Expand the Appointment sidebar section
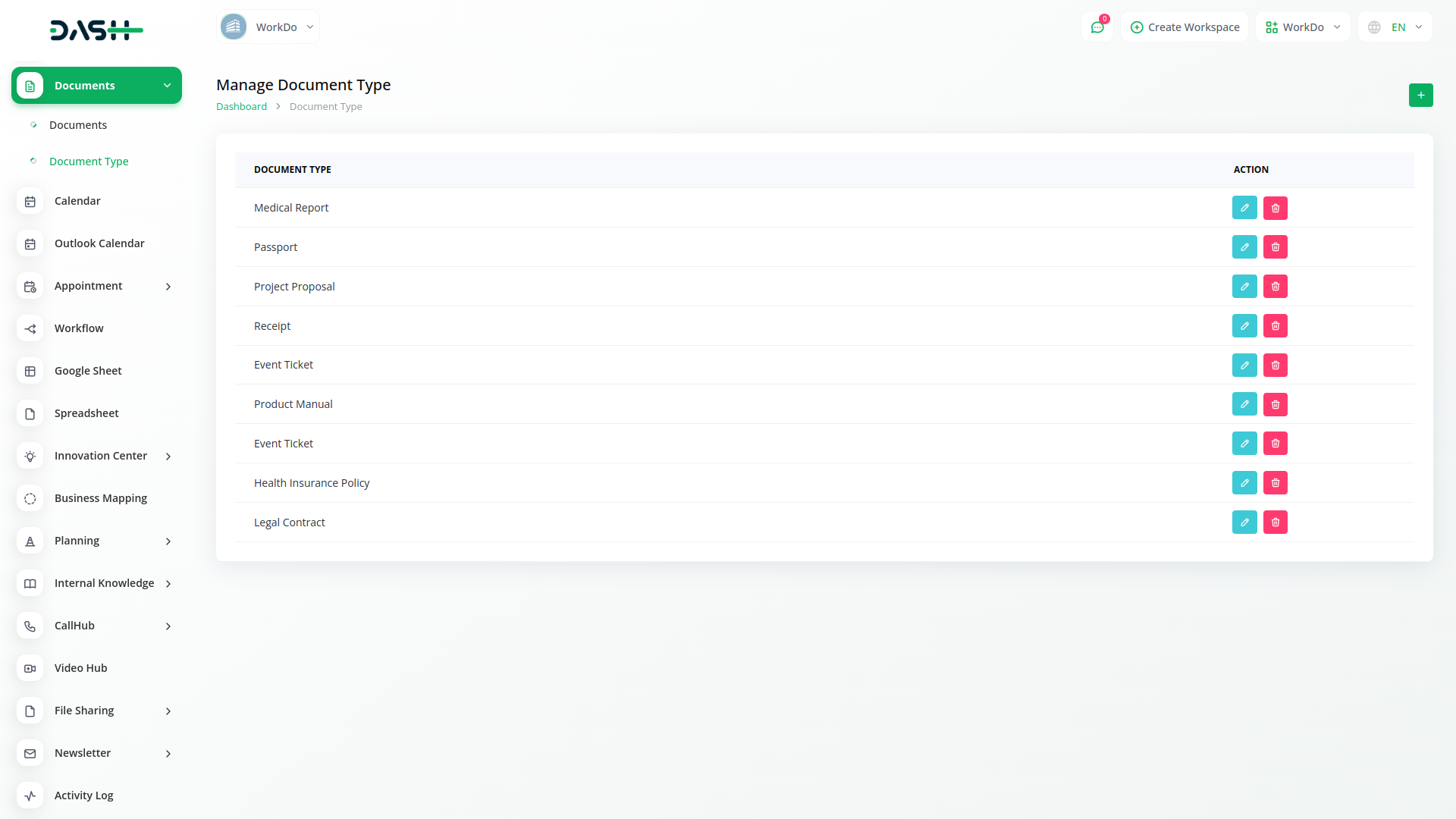 168,287
